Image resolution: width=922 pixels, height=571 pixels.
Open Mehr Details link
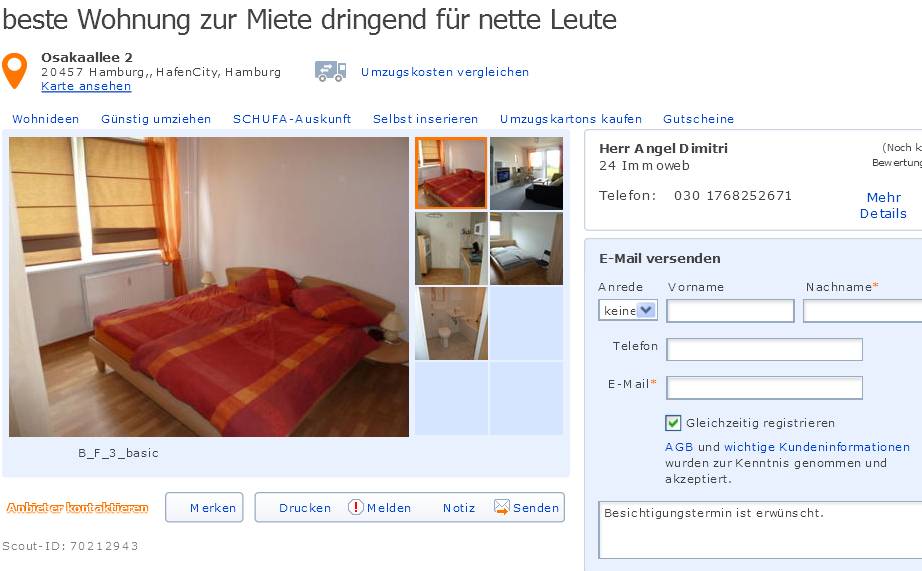point(883,205)
